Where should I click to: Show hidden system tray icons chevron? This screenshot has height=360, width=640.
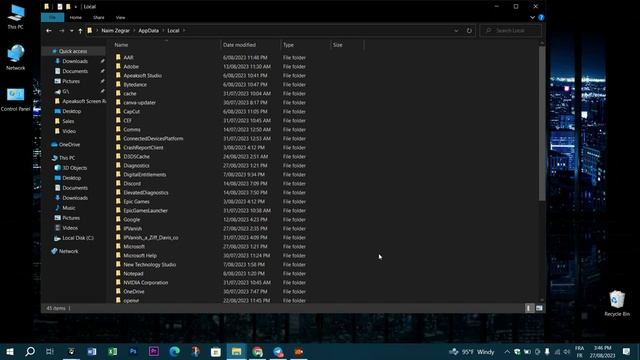coord(507,351)
